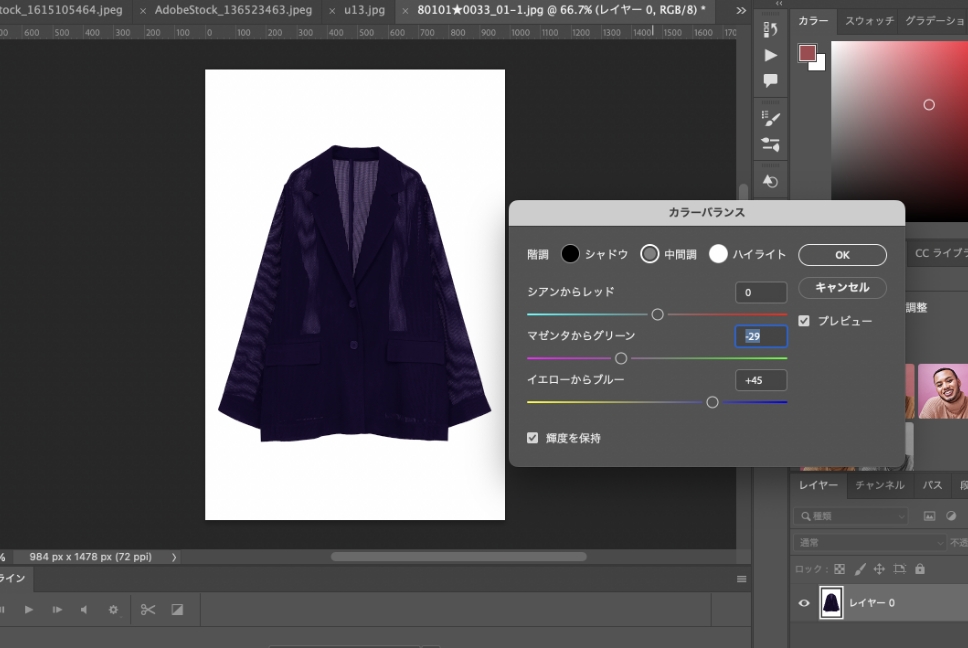Viewport: 968px width, 648px height.
Task: Switch to the チャンネル tab
Action: (880, 485)
